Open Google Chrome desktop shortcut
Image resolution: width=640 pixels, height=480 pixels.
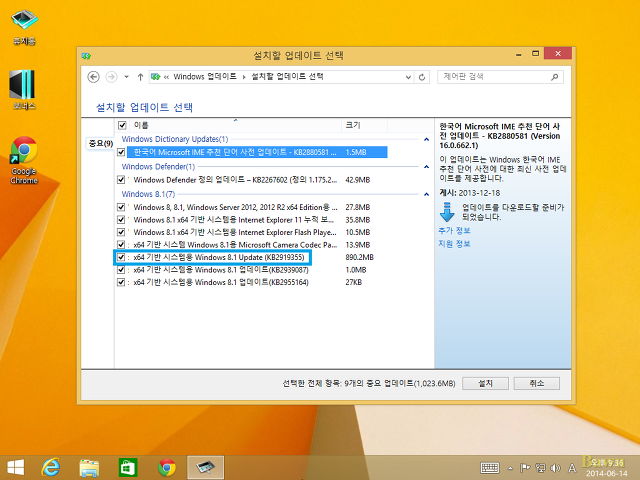pyautogui.click(x=24, y=160)
